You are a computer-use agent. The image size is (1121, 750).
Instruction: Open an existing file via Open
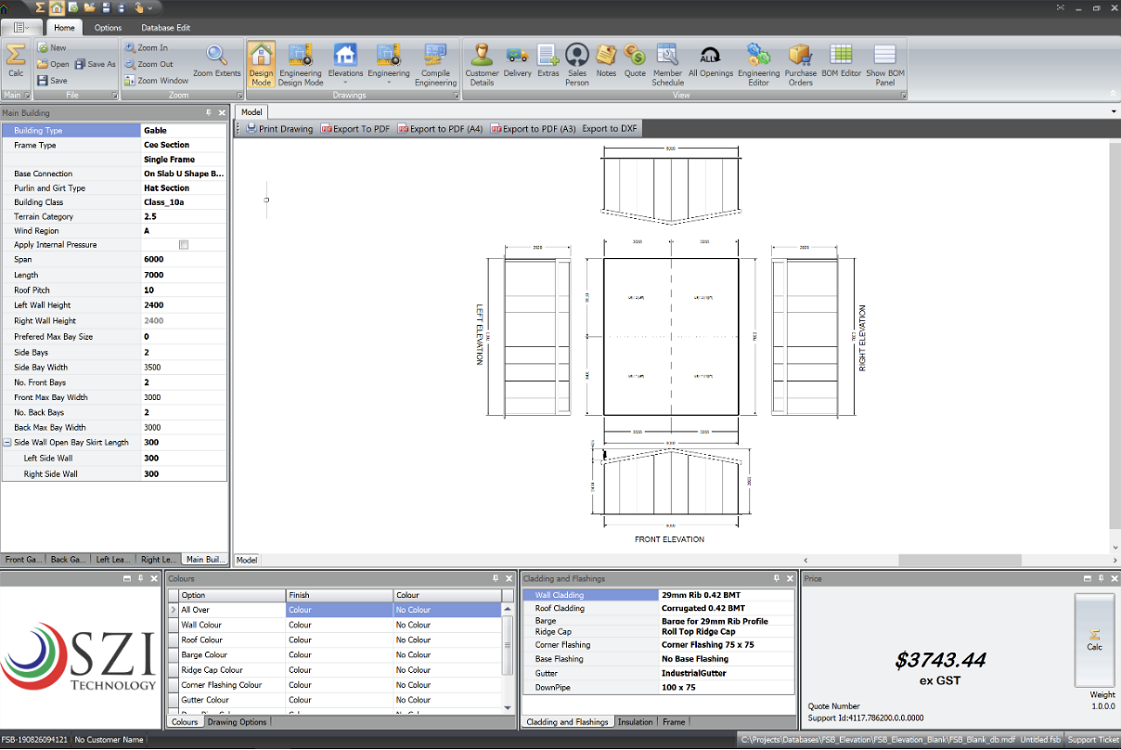pos(53,64)
